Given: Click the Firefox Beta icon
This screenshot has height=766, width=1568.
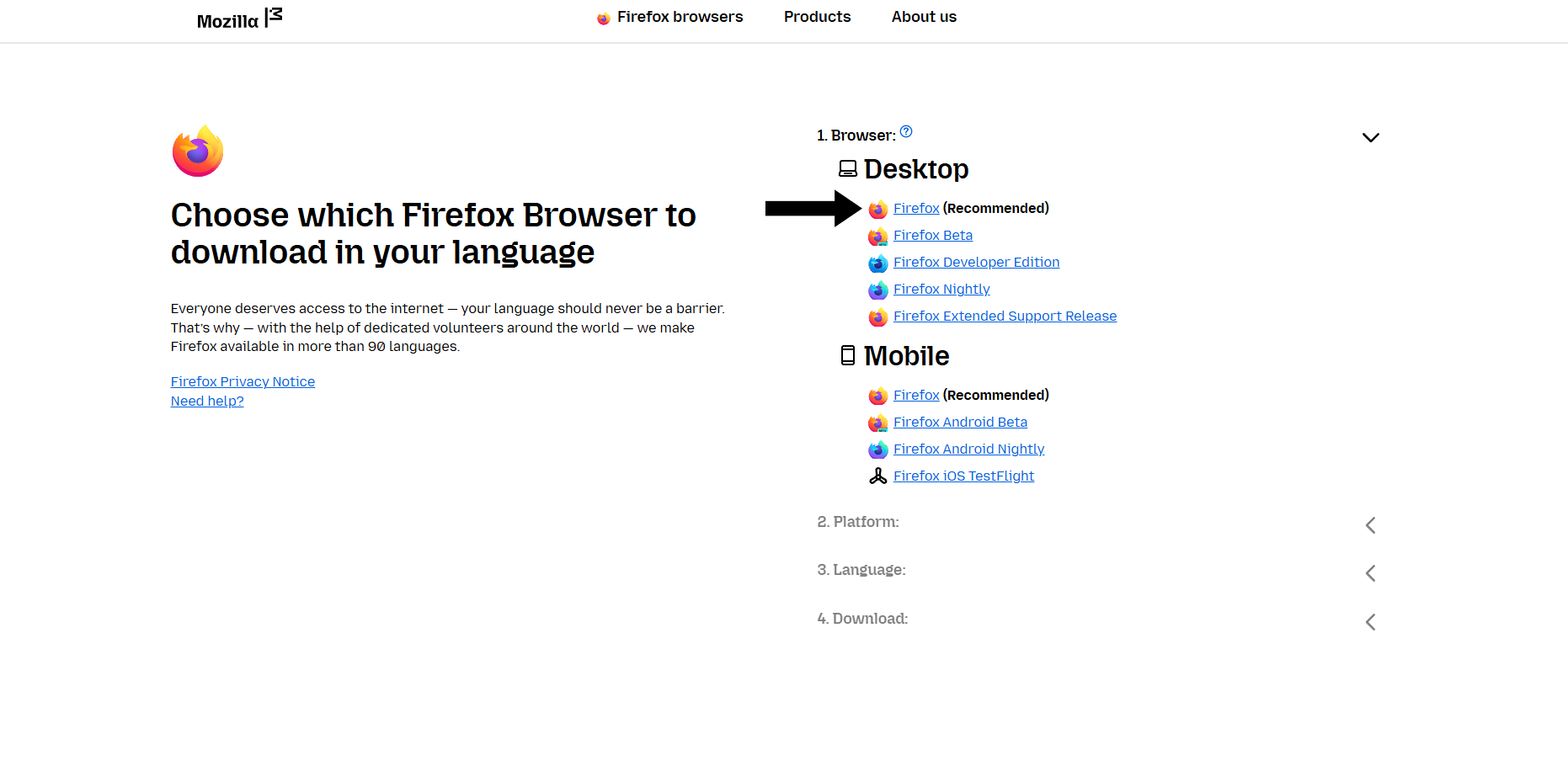Looking at the screenshot, I should (878, 236).
